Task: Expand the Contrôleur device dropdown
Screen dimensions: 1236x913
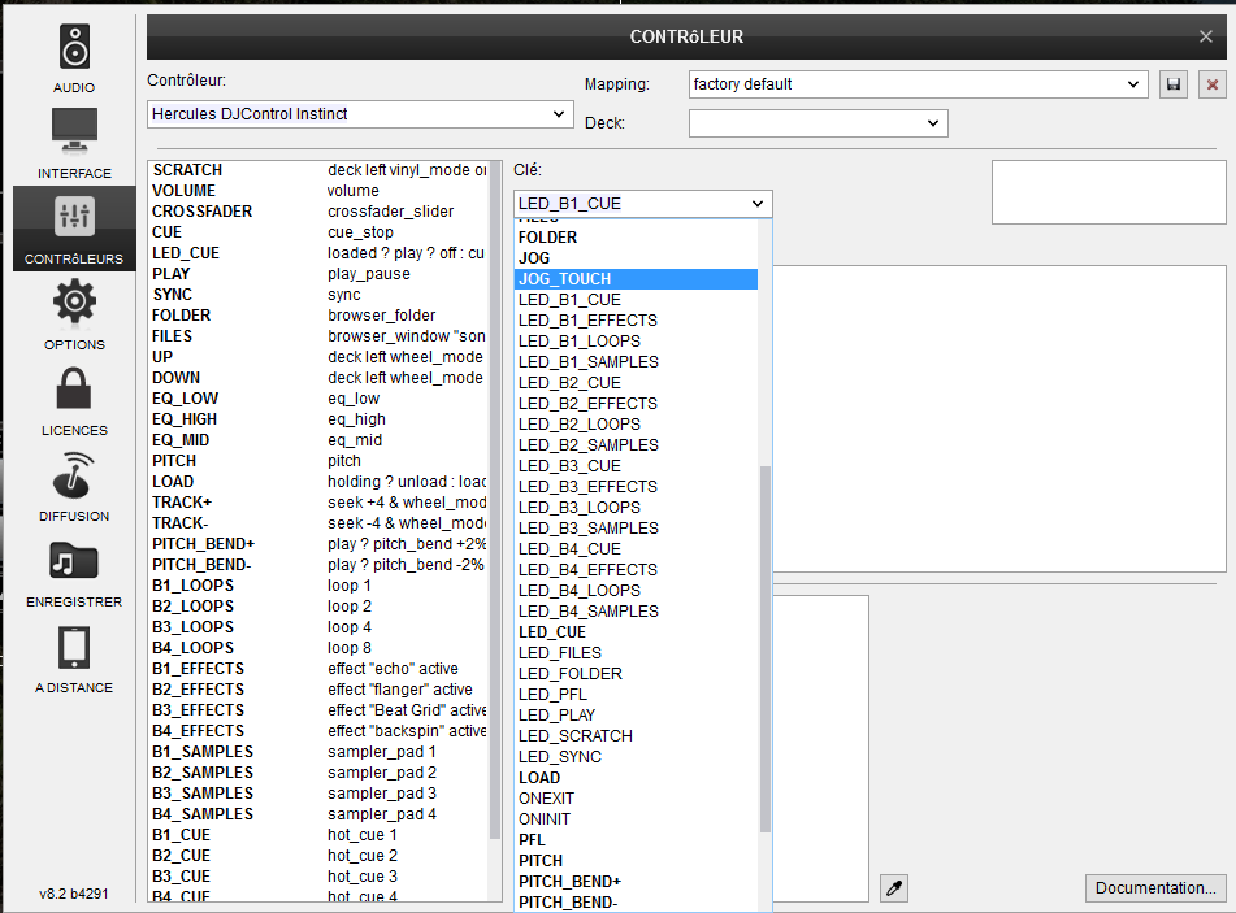Action: [360, 114]
